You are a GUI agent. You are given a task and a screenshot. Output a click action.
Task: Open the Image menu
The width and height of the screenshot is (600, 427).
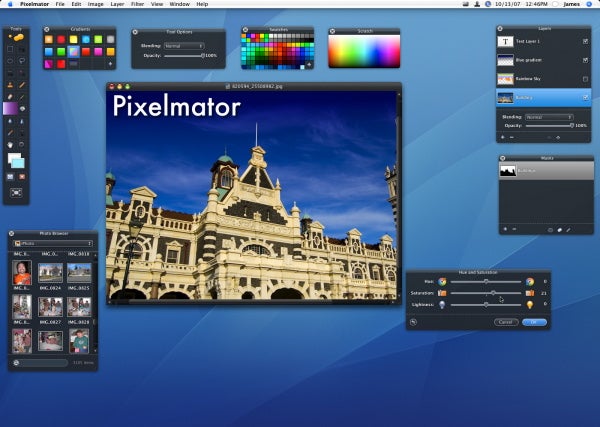pyautogui.click(x=96, y=4)
